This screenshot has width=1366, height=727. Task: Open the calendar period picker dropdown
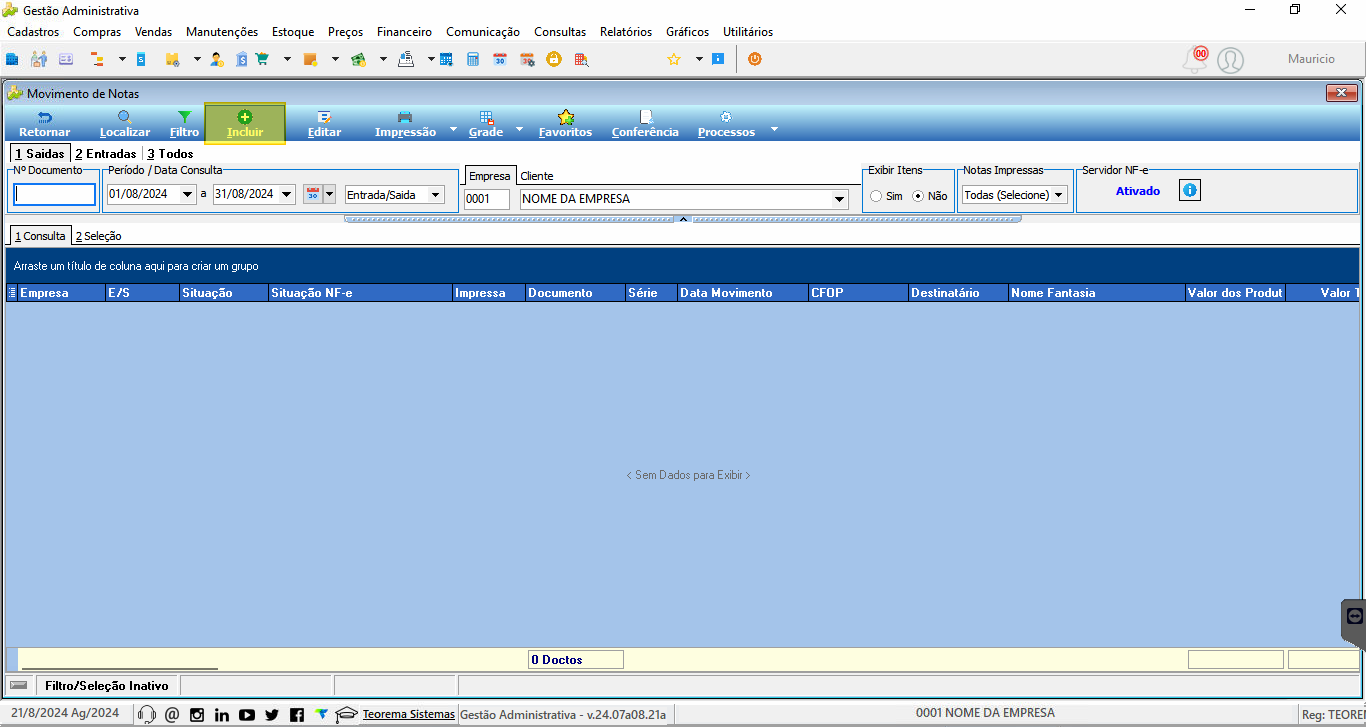point(329,194)
